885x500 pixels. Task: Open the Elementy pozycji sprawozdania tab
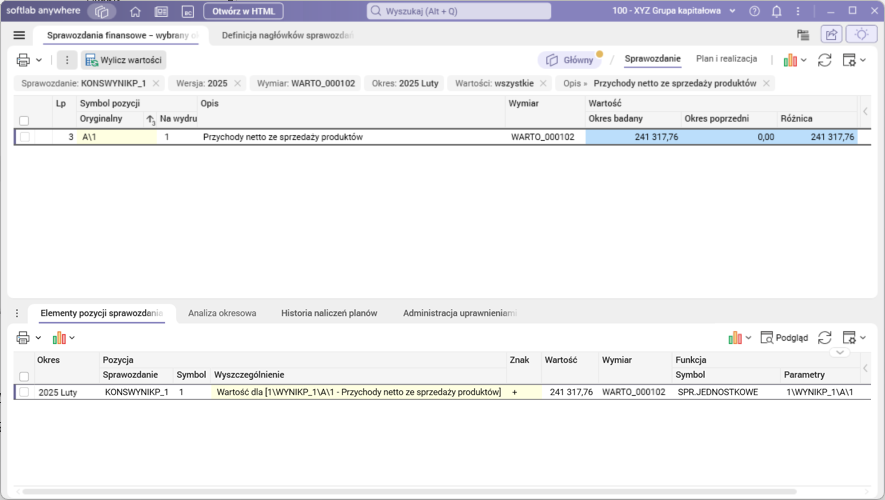point(102,313)
